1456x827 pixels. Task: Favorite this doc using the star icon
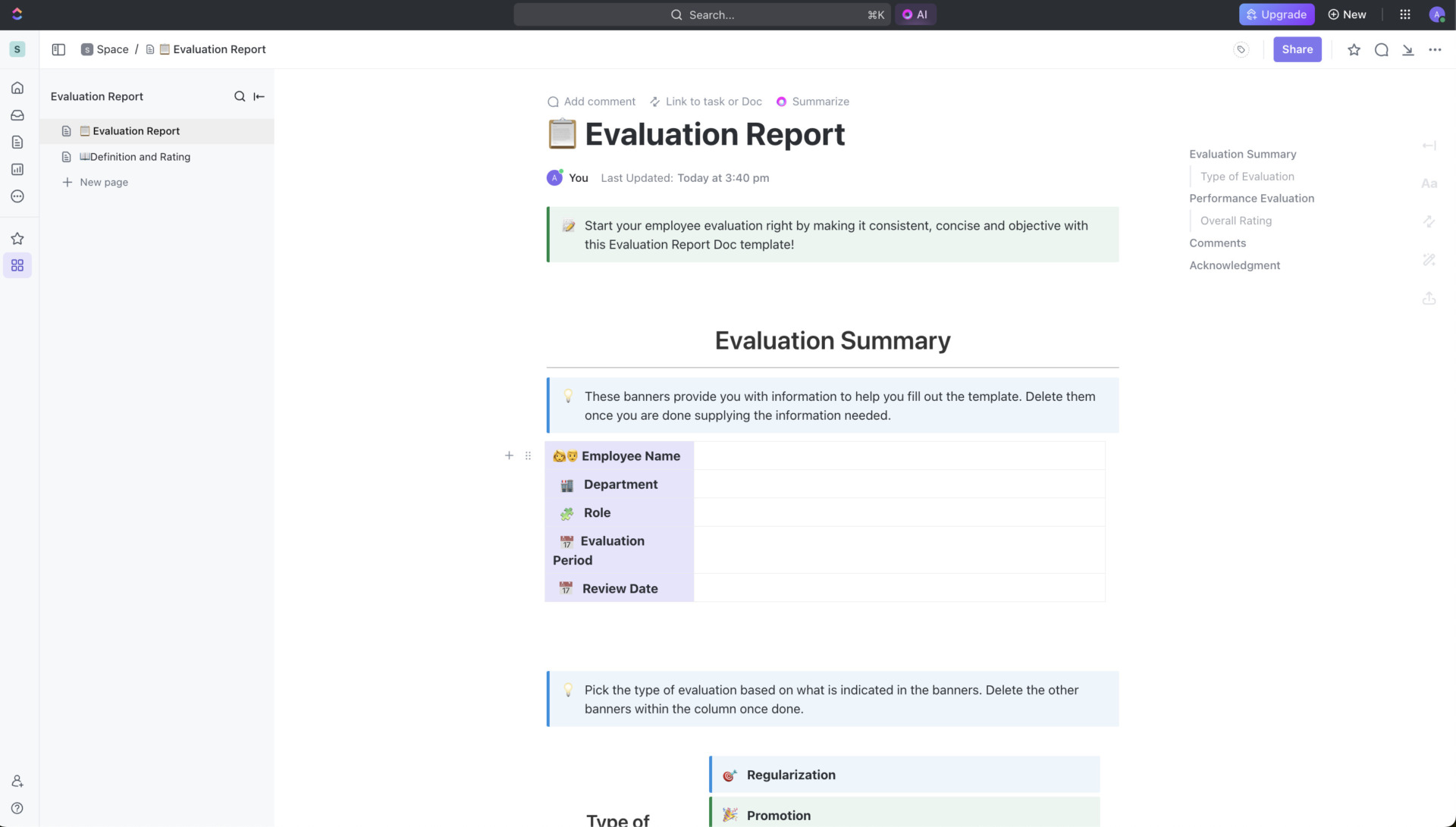click(x=1354, y=49)
